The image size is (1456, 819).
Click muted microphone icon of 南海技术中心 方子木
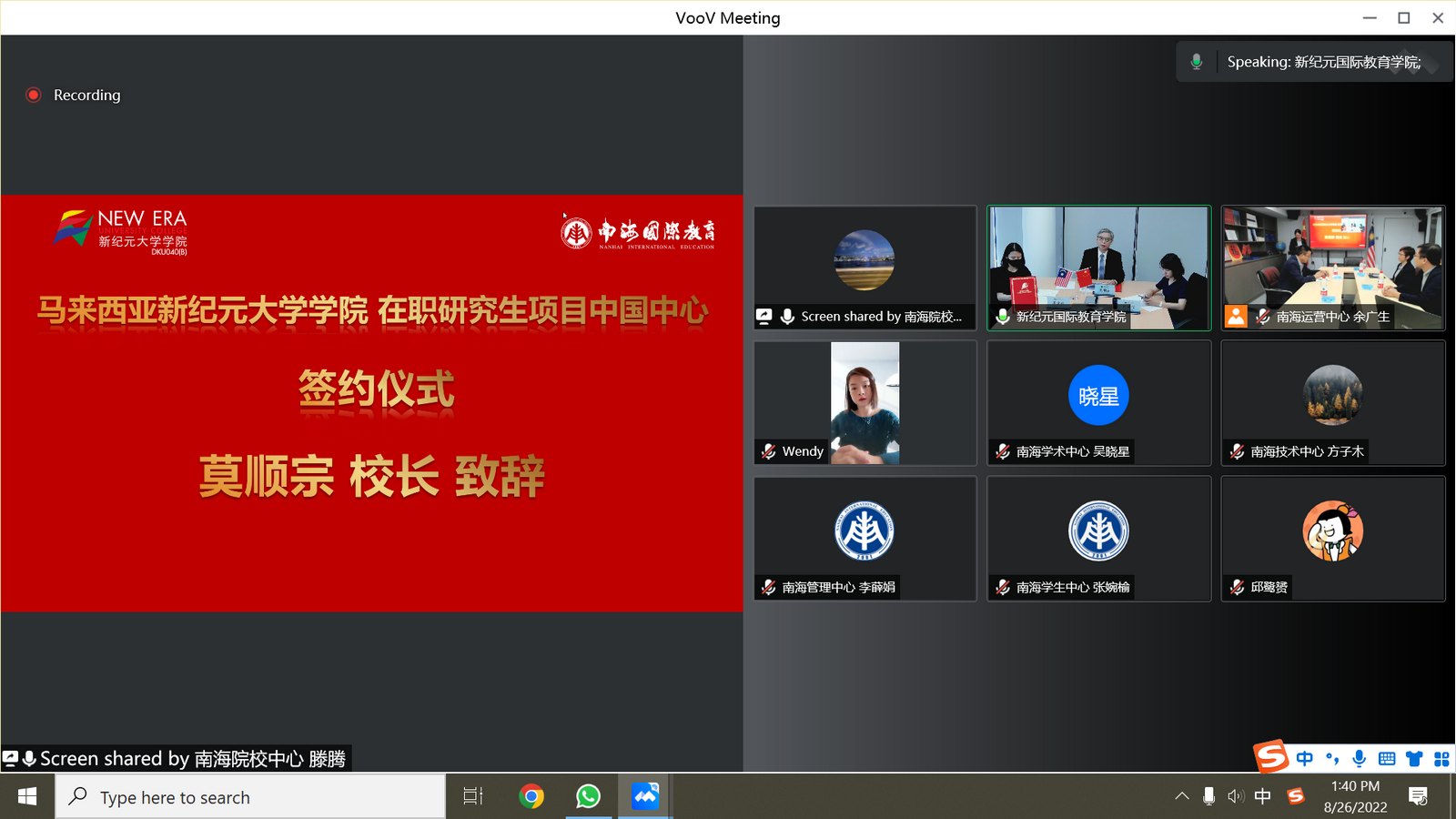point(1238,451)
